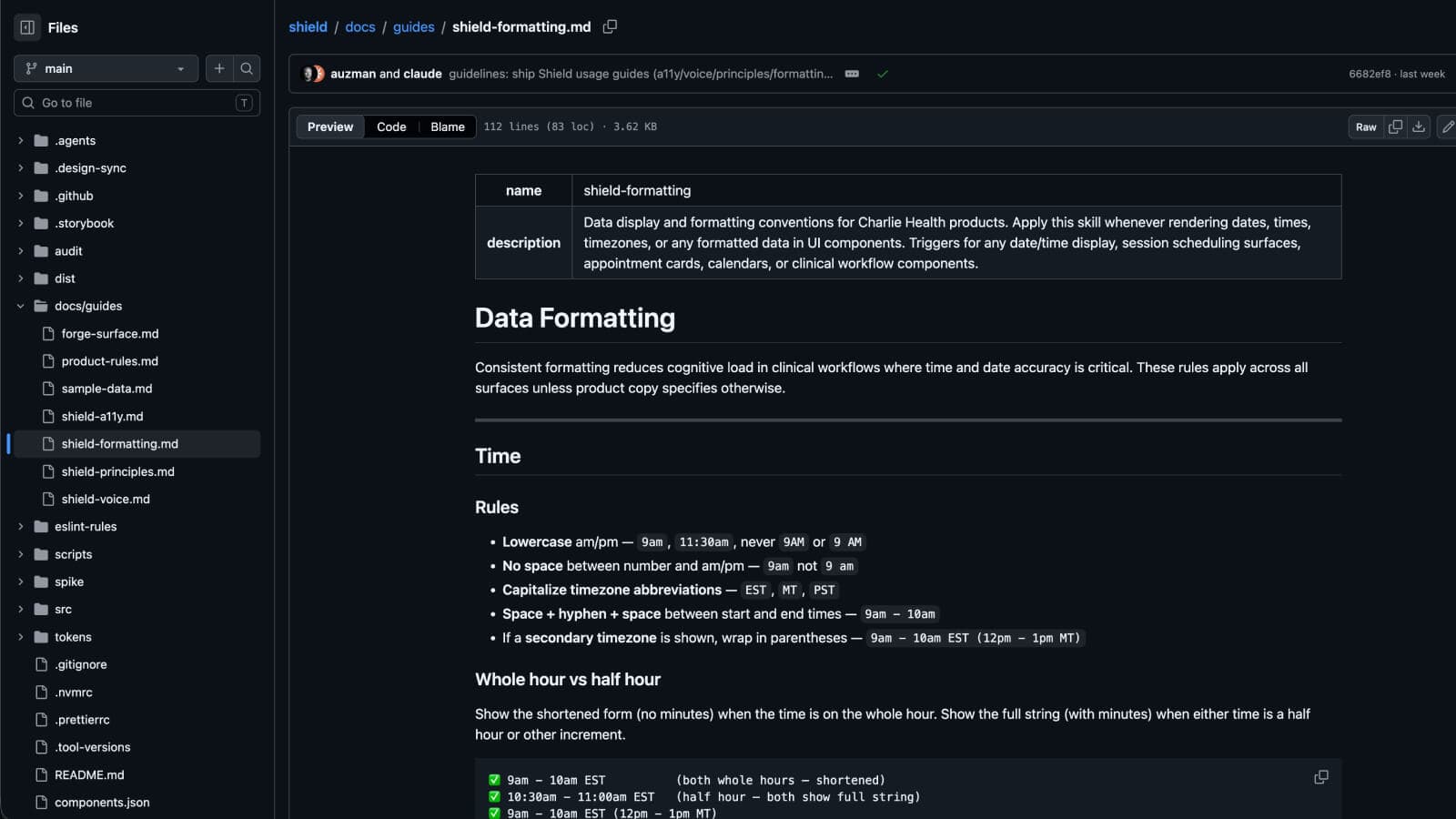Viewport: 1456px width, 819px height.
Task: Collapse the file tree side panel
Action: click(27, 27)
